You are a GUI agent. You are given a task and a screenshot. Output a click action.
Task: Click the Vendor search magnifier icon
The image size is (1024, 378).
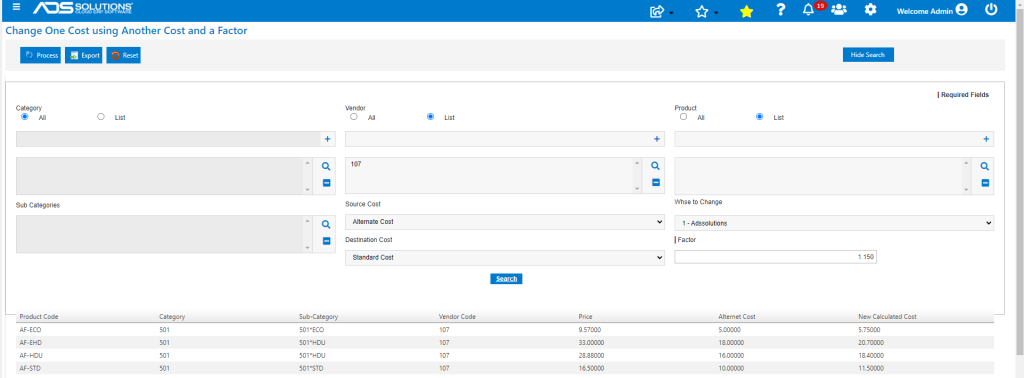pyautogui.click(x=656, y=166)
